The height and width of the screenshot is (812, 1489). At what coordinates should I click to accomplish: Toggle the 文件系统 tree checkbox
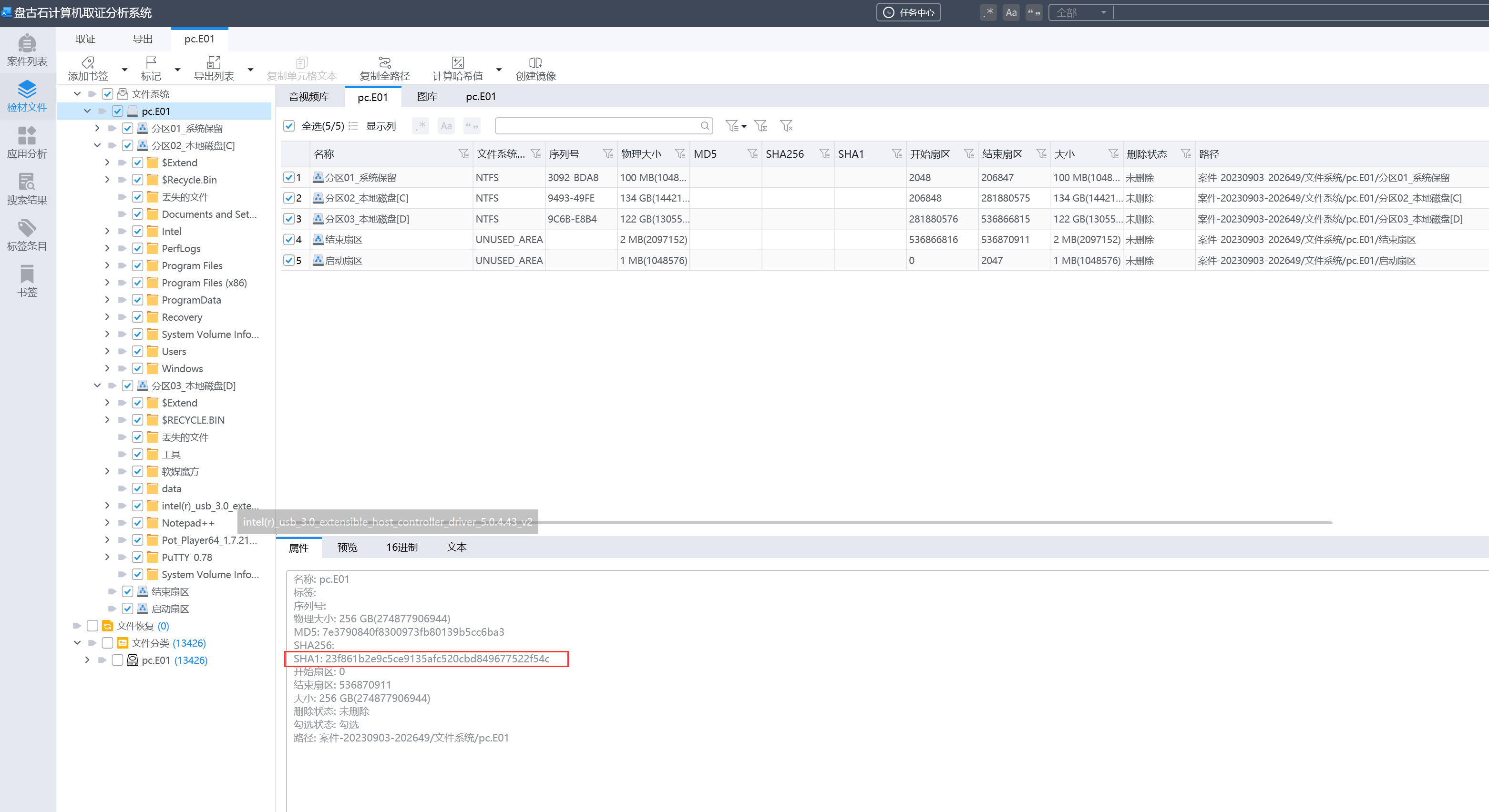coord(107,94)
